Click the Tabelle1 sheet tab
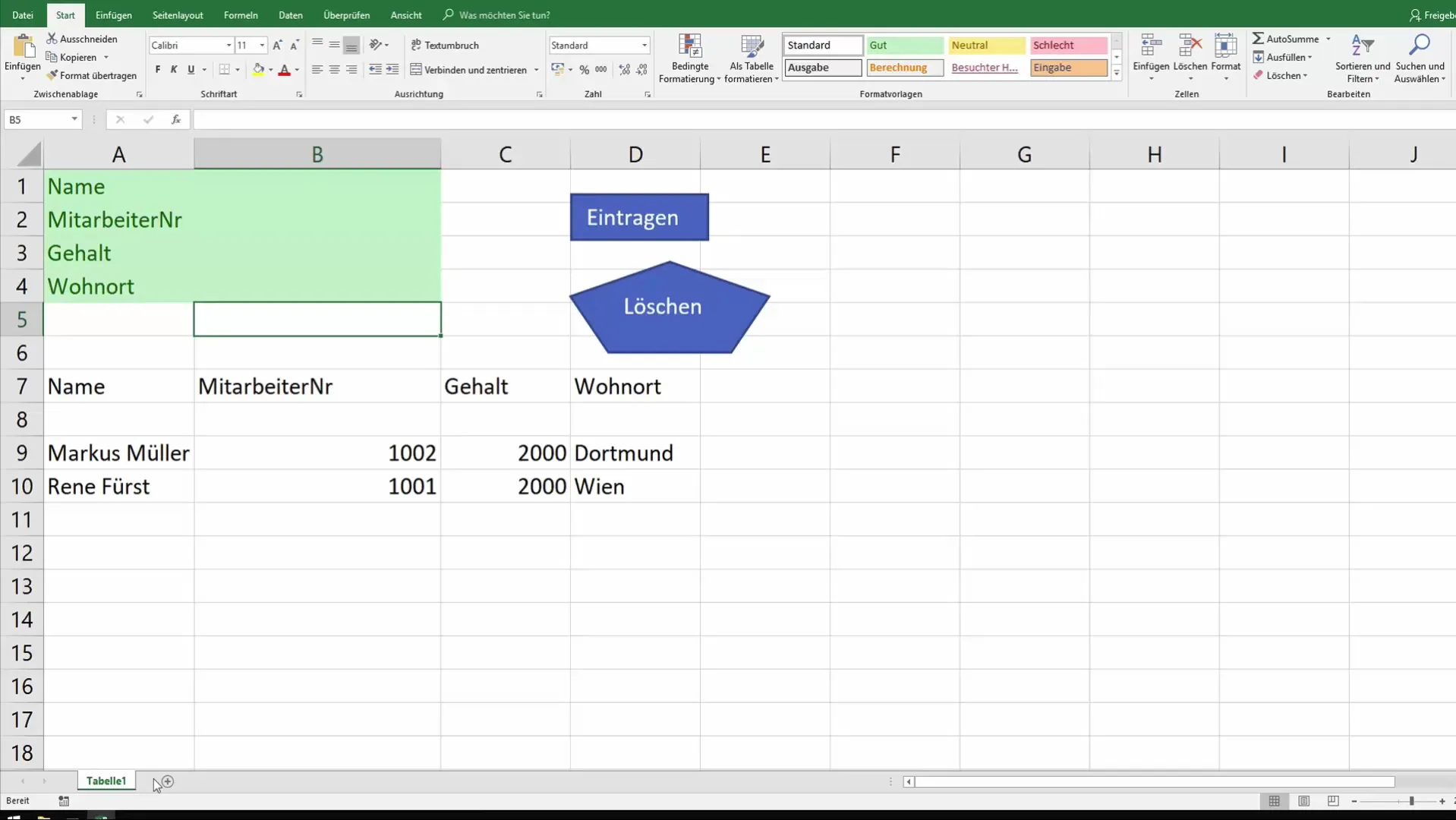 point(106,781)
